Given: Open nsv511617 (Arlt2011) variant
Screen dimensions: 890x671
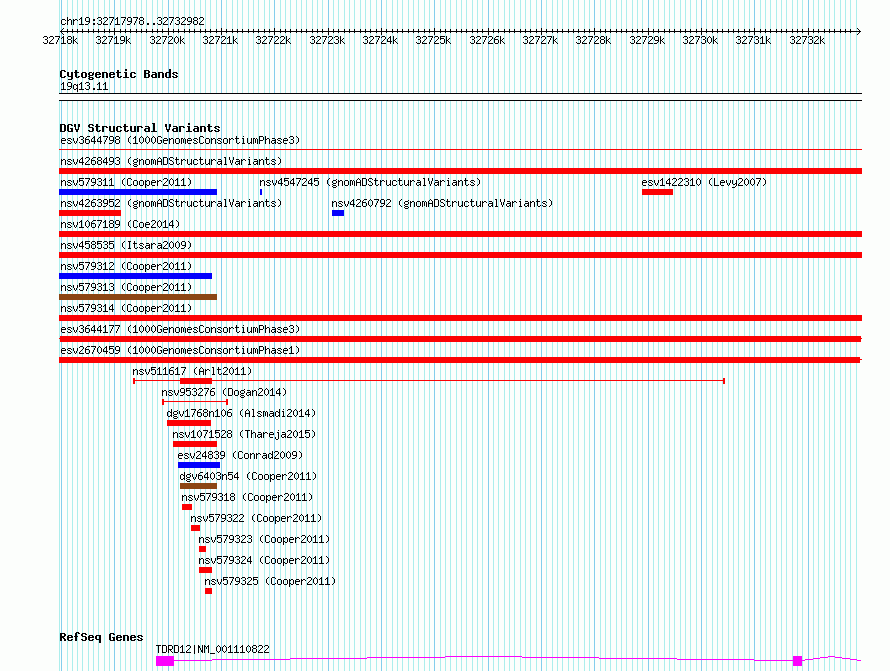Looking at the screenshot, I should click(192, 371).
